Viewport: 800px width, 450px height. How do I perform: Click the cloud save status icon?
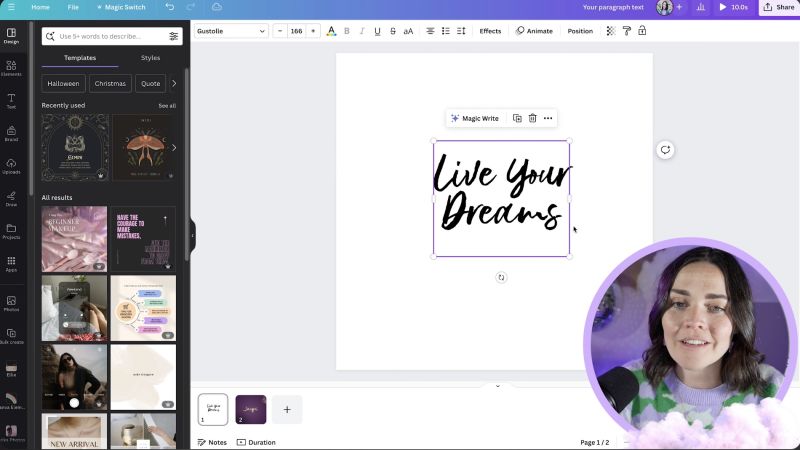[x=217, y=7]
